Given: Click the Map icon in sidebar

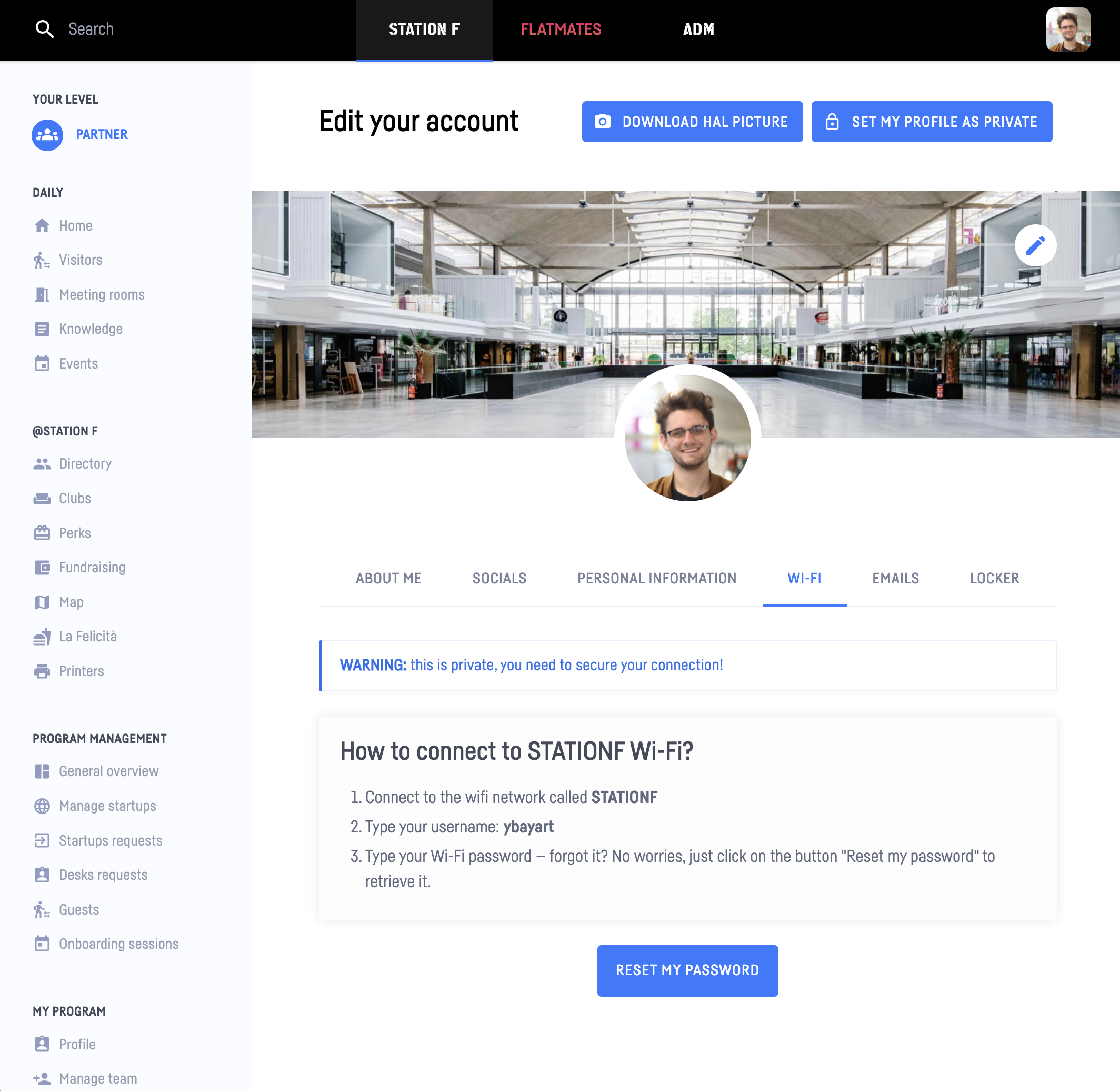Looking at the screenshot, I should click(x=42, y=602).
